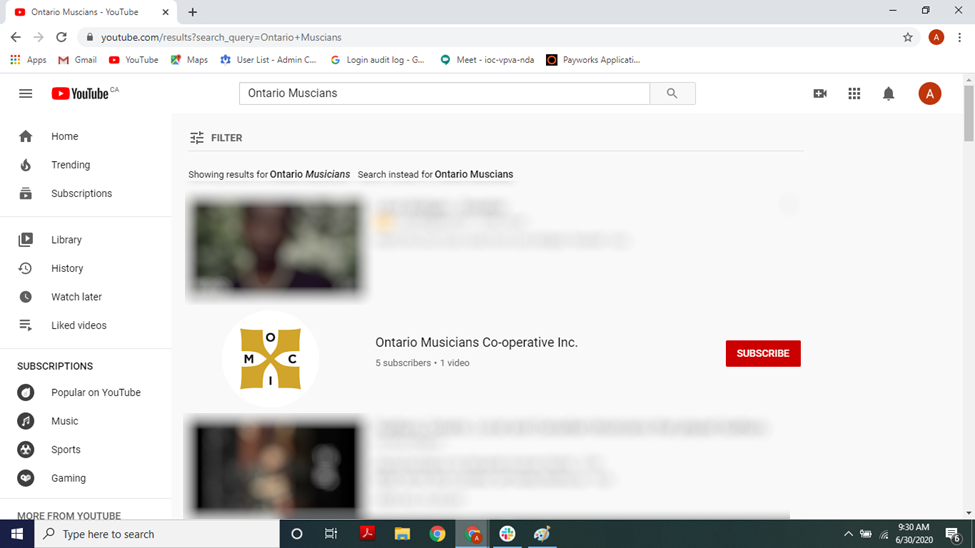Open Ontario Musicians Co-operative Inc. channel title
The height and width of the screenshot is (548, 975).
coord(476,342)
